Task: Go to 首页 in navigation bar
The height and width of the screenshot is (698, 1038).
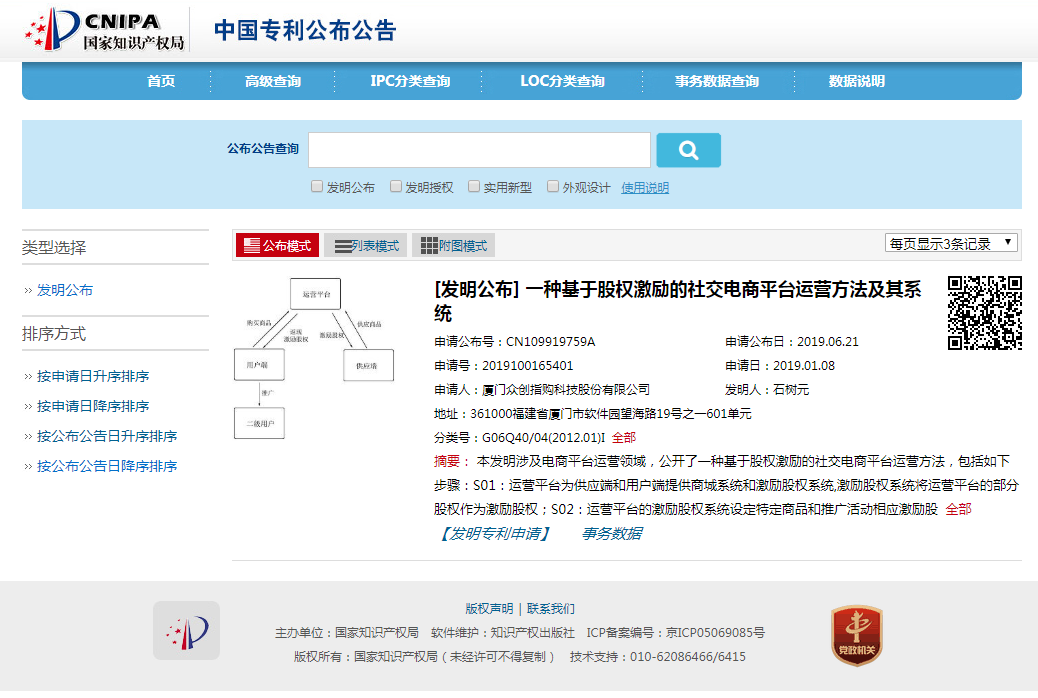Action: tap(161, 81)
